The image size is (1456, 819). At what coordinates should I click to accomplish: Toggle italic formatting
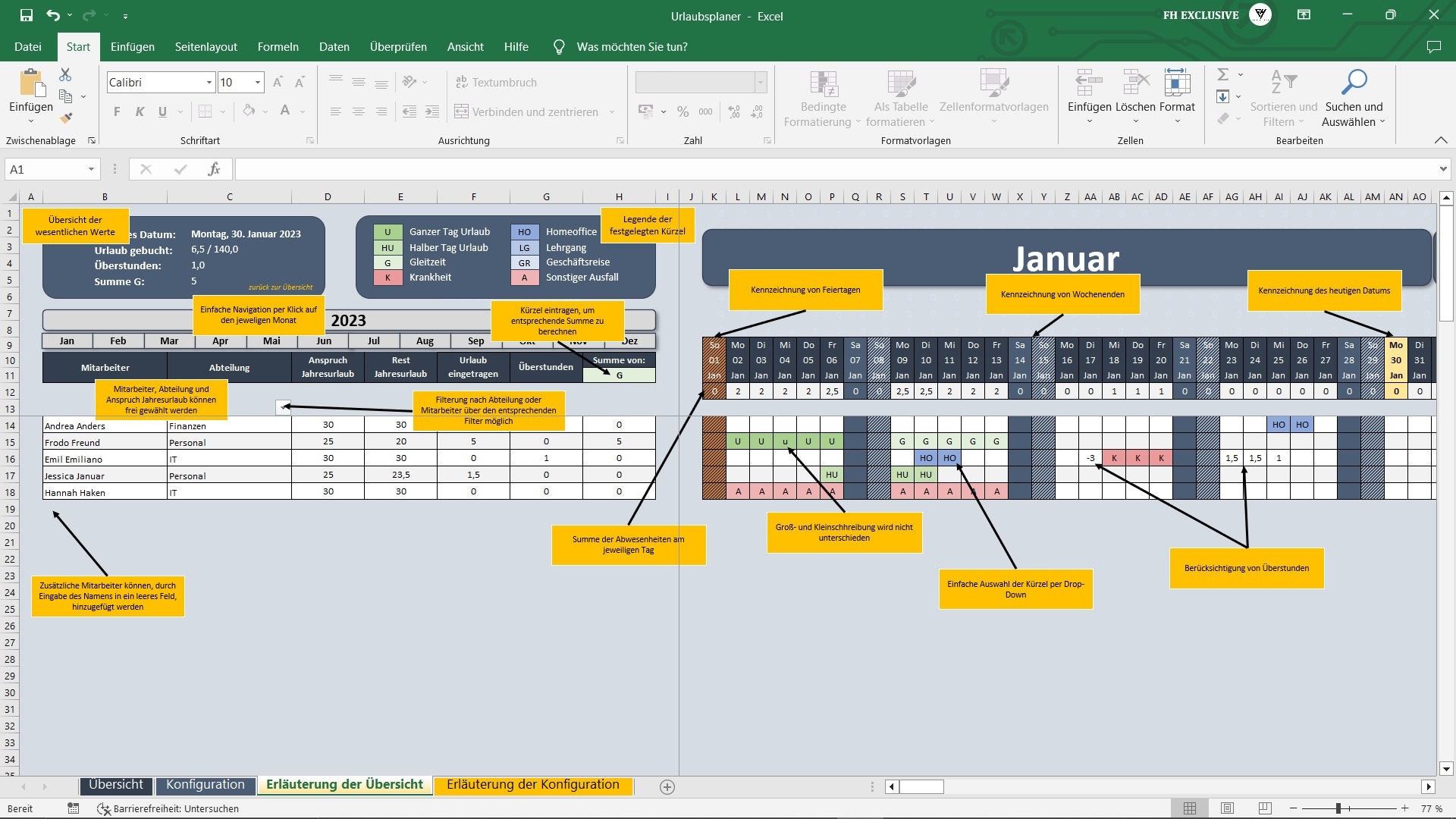tap(140, 111)
